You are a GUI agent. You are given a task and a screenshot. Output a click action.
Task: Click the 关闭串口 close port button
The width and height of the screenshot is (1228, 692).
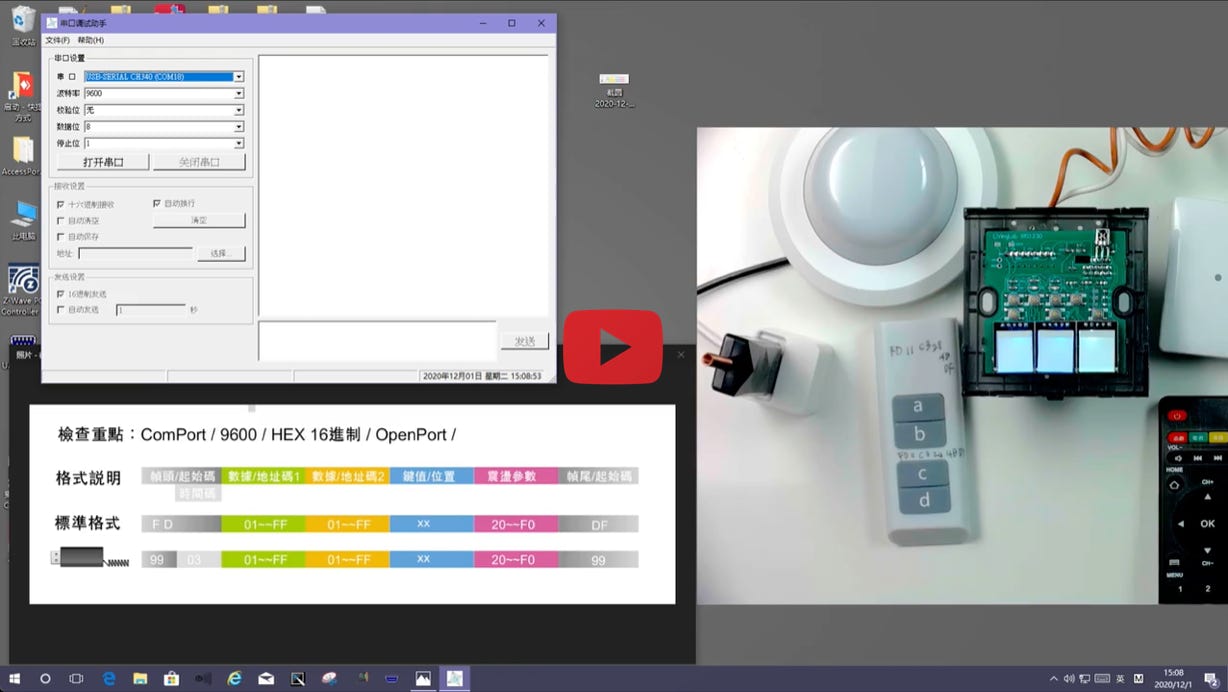pos(199,162)
